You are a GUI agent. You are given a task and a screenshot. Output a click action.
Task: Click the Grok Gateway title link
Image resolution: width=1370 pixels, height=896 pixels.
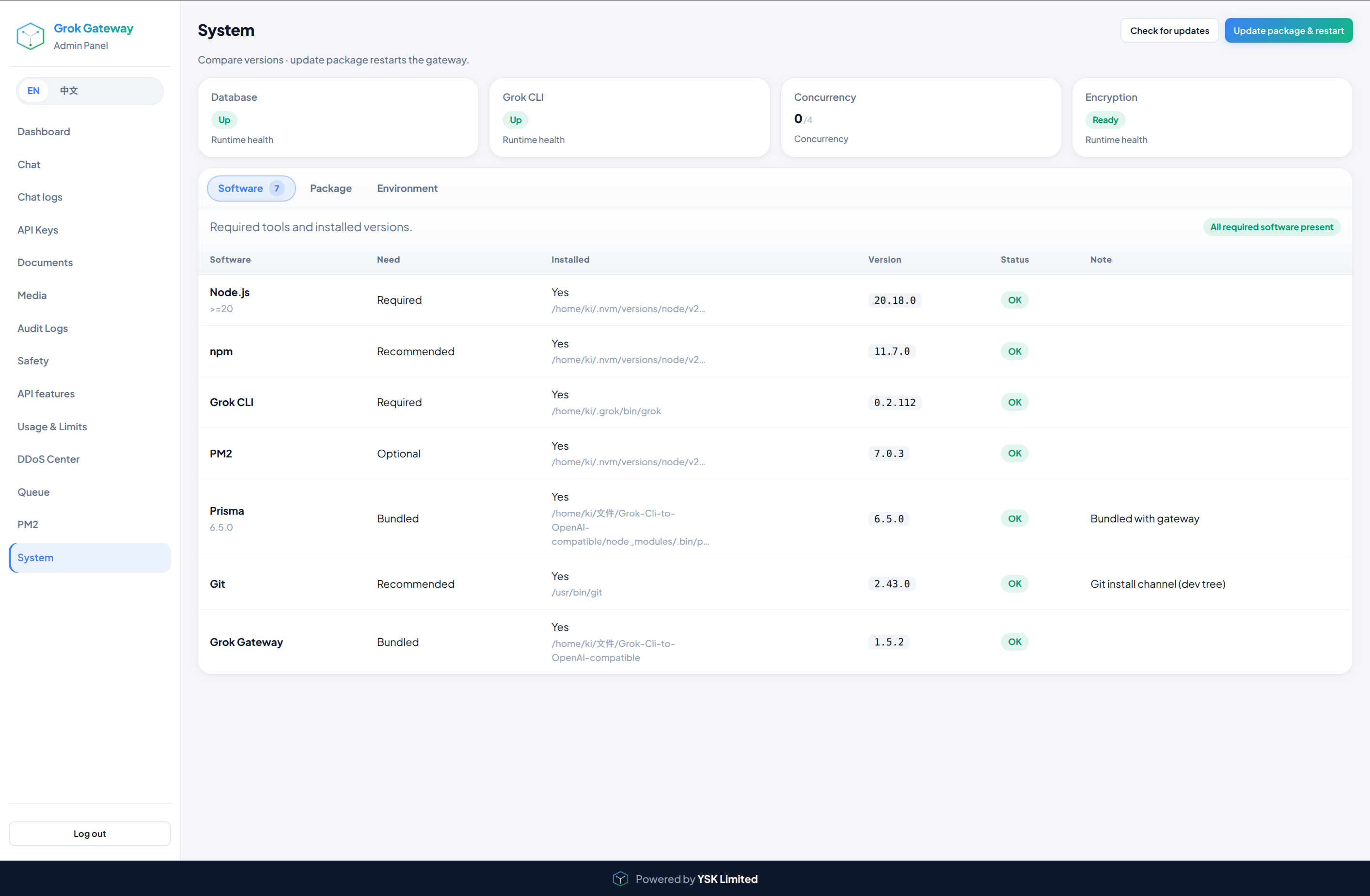(94, 28)
